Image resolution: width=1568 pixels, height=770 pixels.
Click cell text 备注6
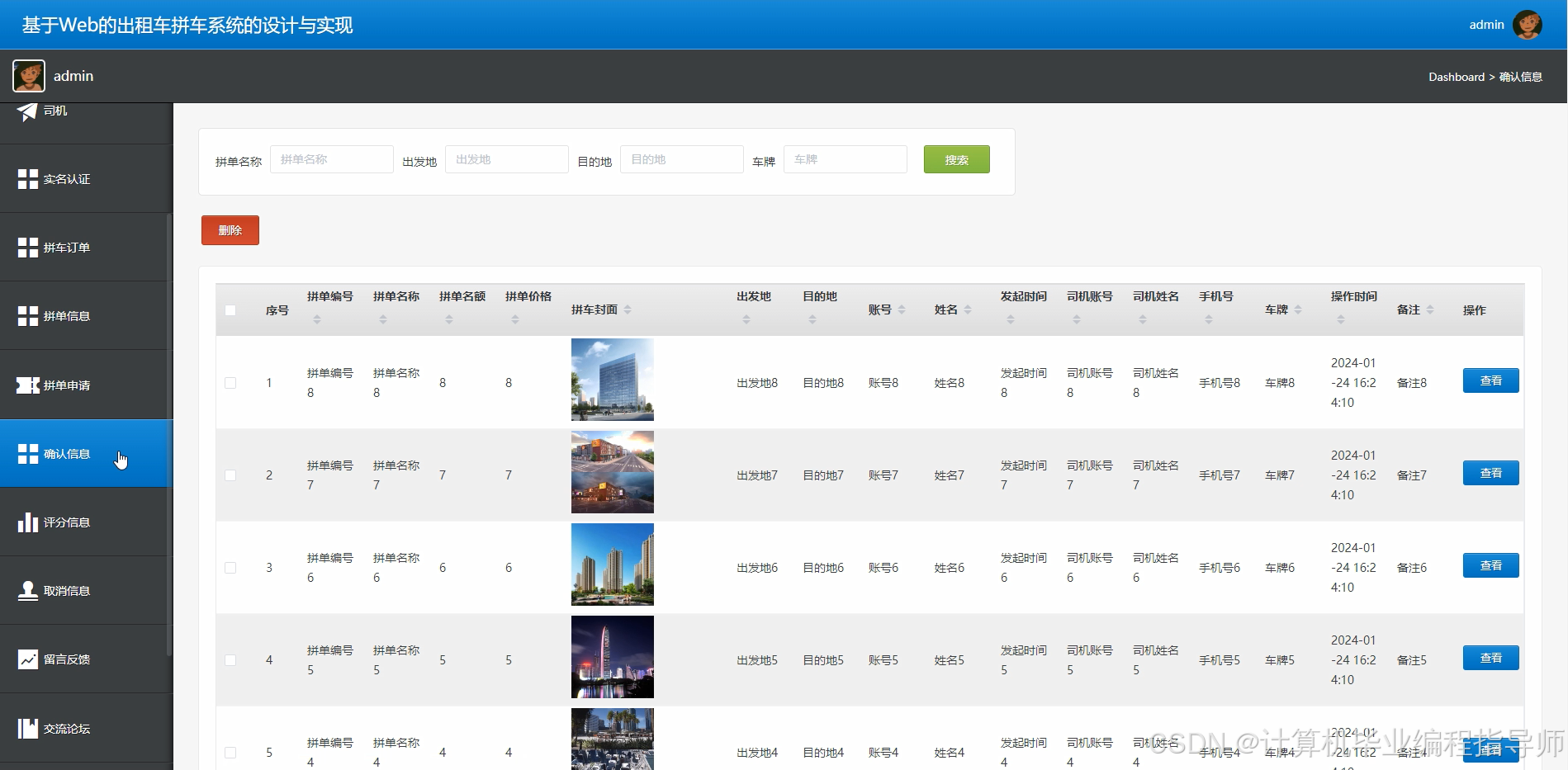click(1412, 568)
